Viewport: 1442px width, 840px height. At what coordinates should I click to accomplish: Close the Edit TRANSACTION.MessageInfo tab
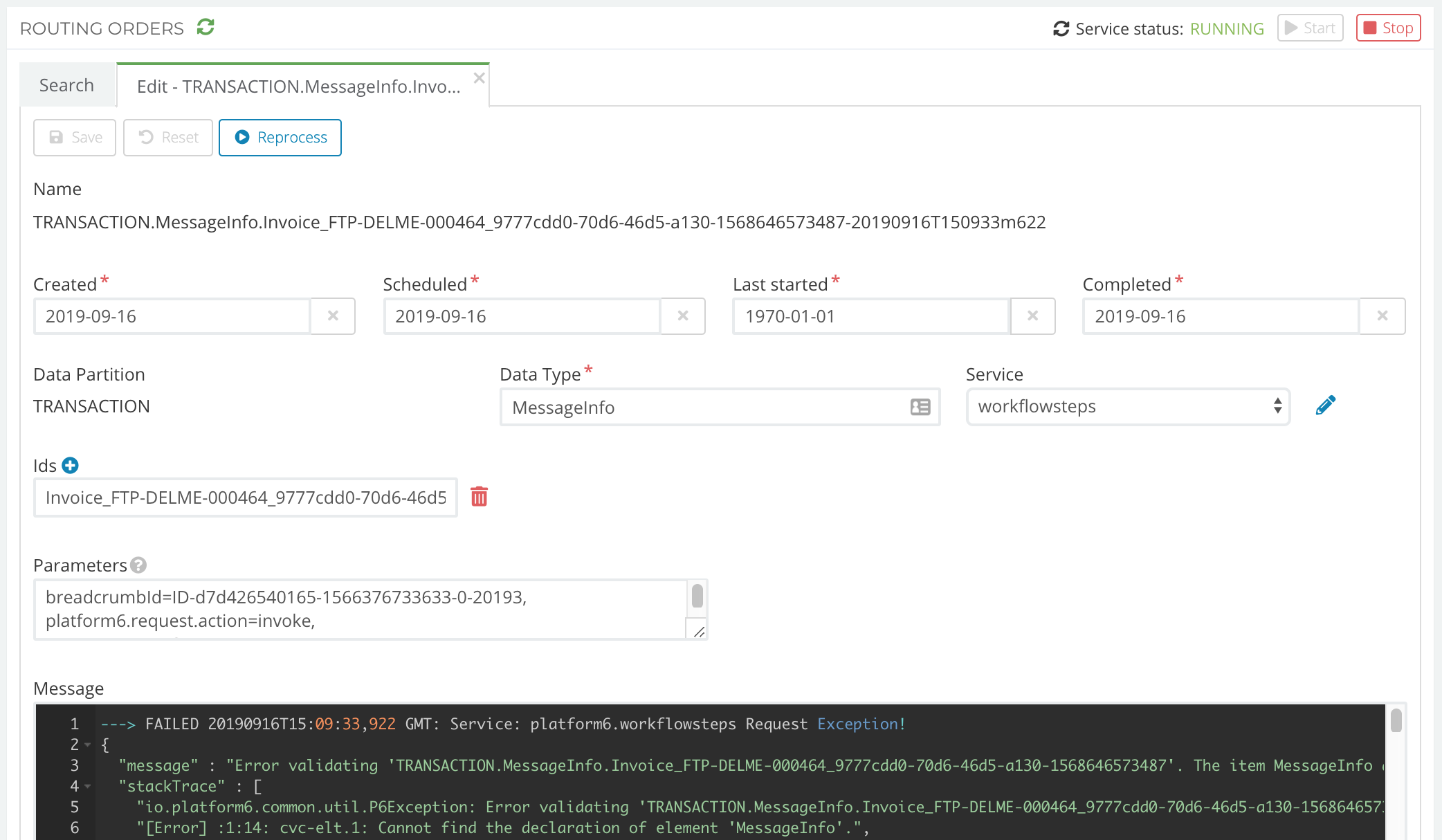[479, 77]
